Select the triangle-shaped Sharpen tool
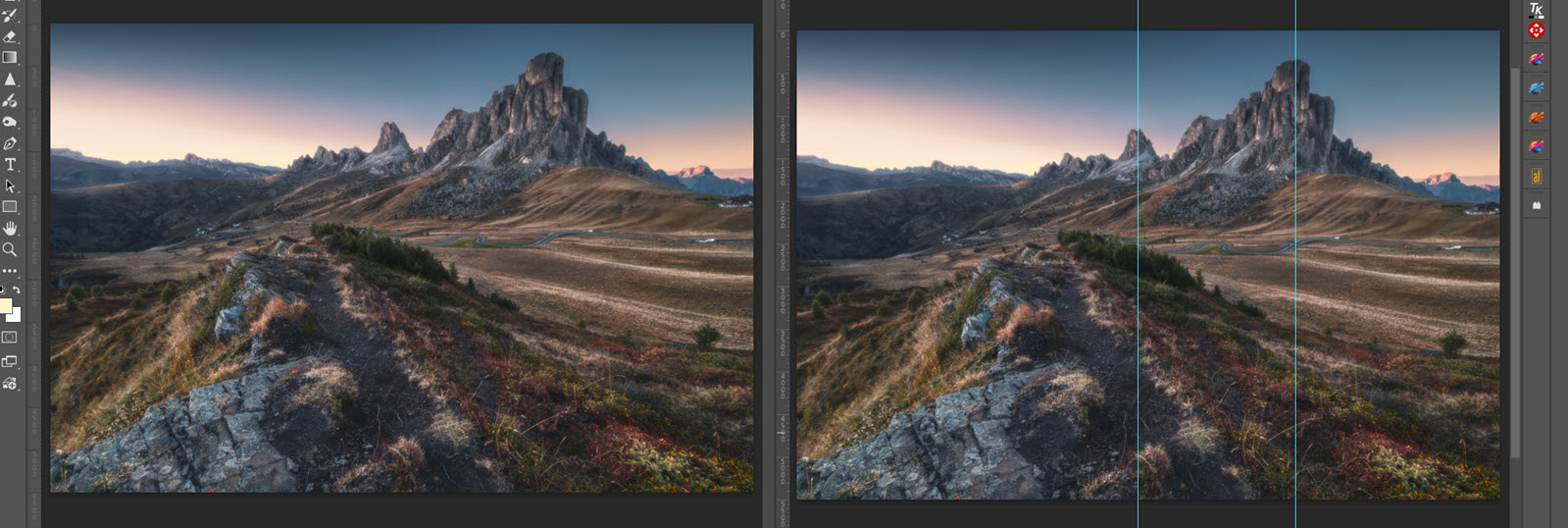This screenshot has height=528, width=1568. click(10, 79)
